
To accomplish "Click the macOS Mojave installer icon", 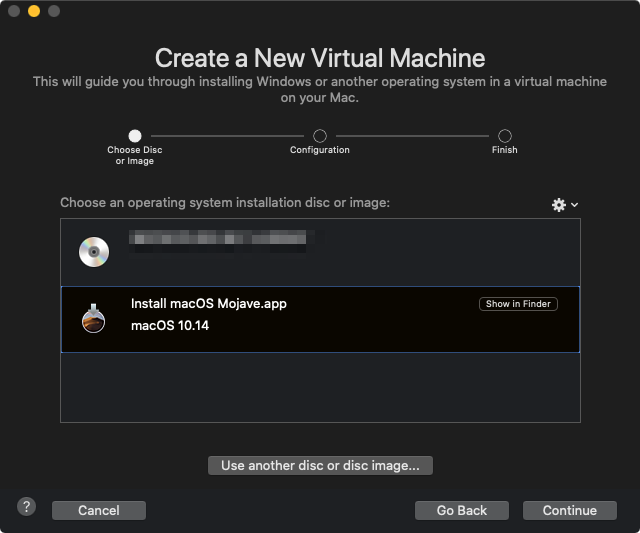I will point(93,319).
